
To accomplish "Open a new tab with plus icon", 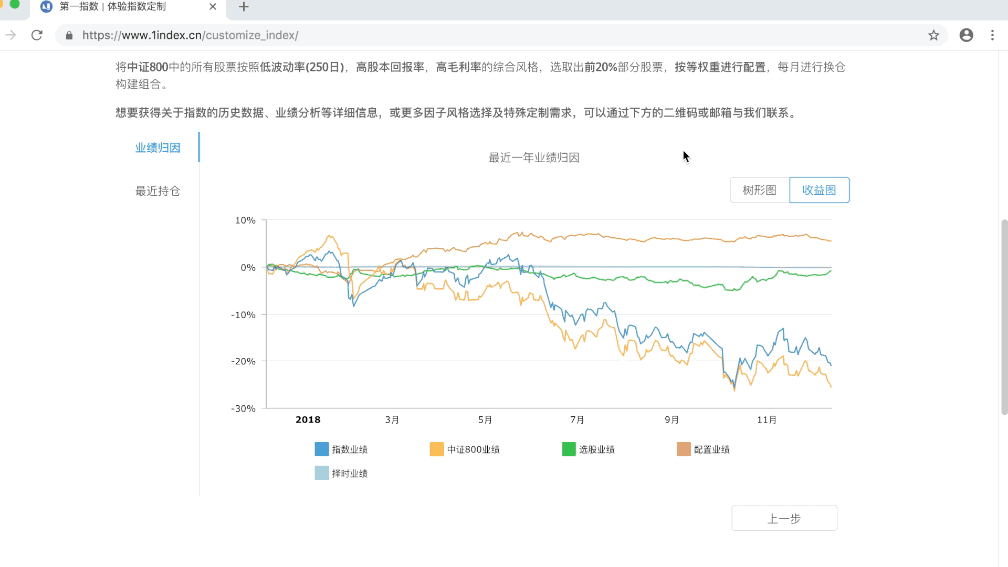I will point(243,7).
